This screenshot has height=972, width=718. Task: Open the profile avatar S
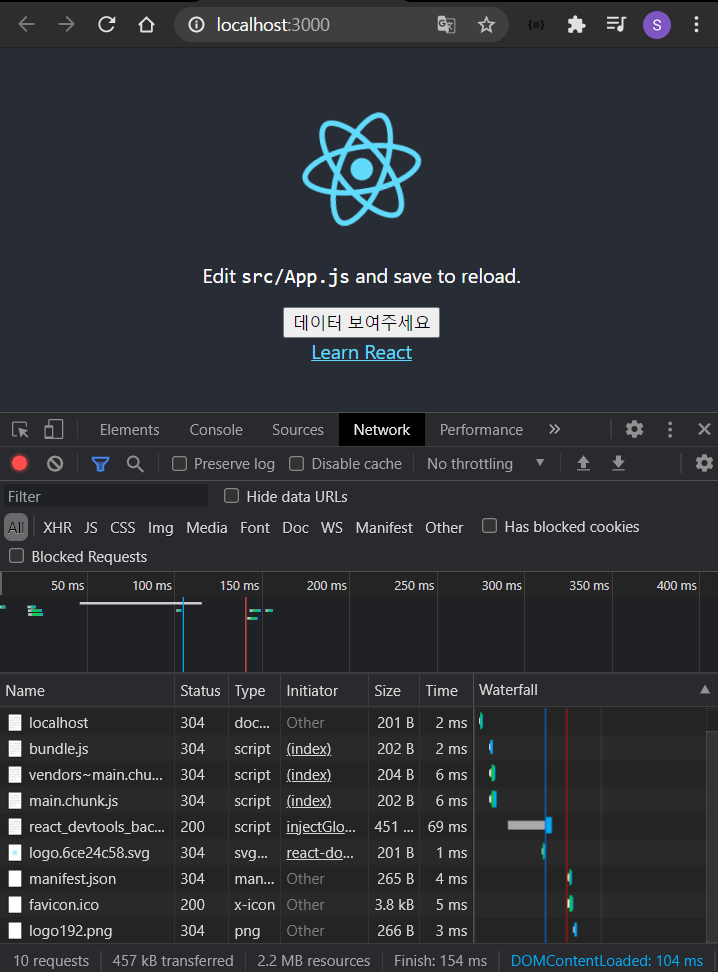point(657,25)
